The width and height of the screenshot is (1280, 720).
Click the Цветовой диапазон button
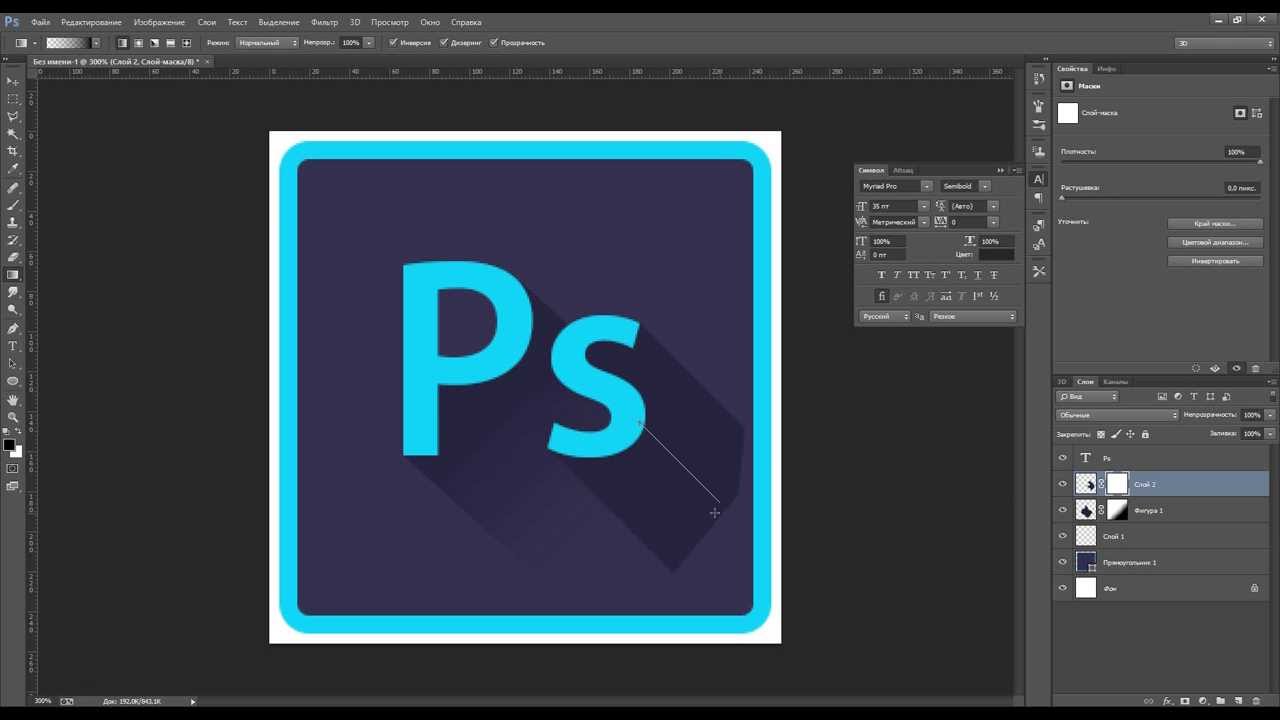pyautogui.click(x=1215, y=242)
